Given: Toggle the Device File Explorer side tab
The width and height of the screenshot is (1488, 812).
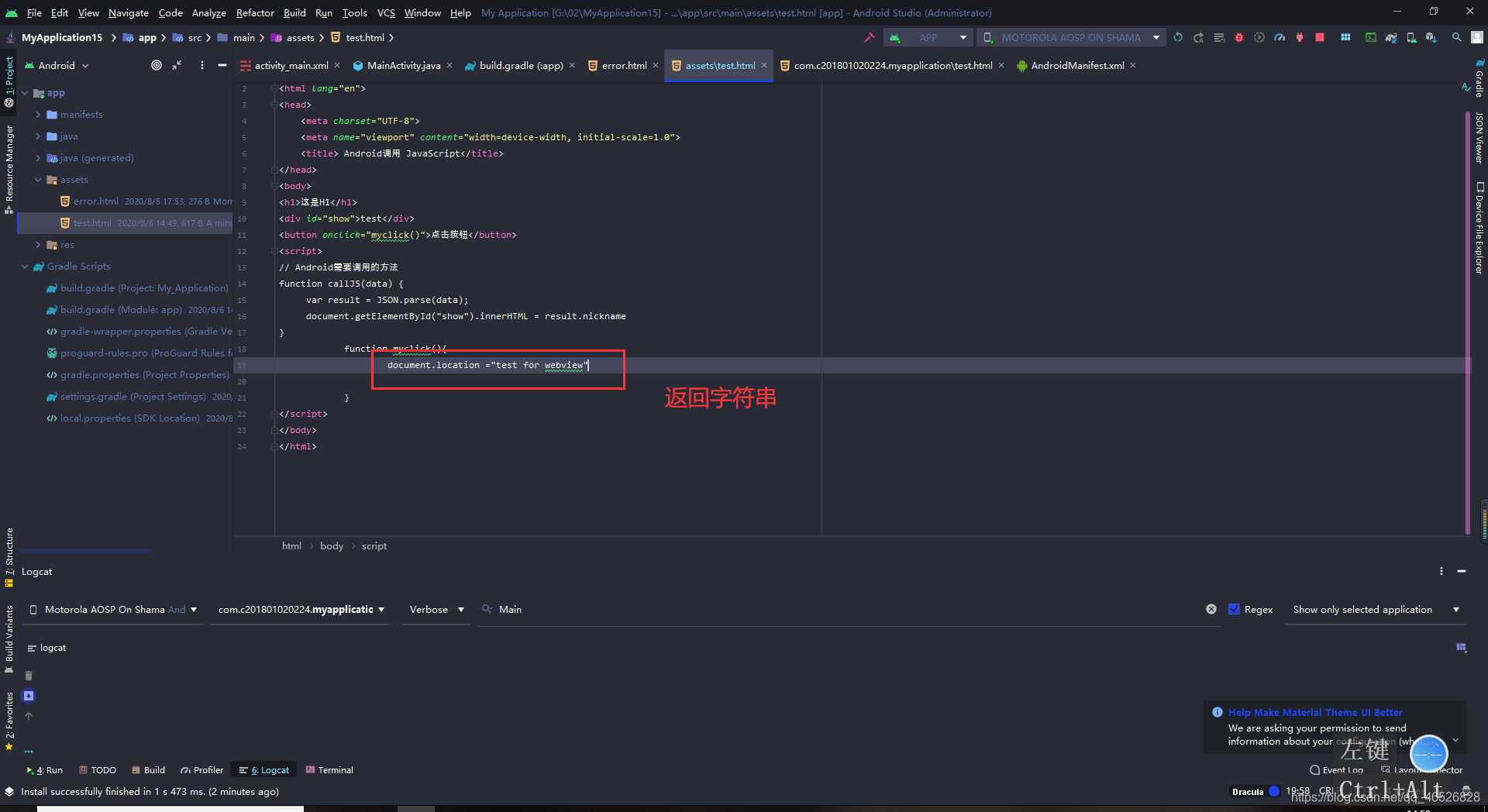Looking at the screenshot, I should point(1479,228).
